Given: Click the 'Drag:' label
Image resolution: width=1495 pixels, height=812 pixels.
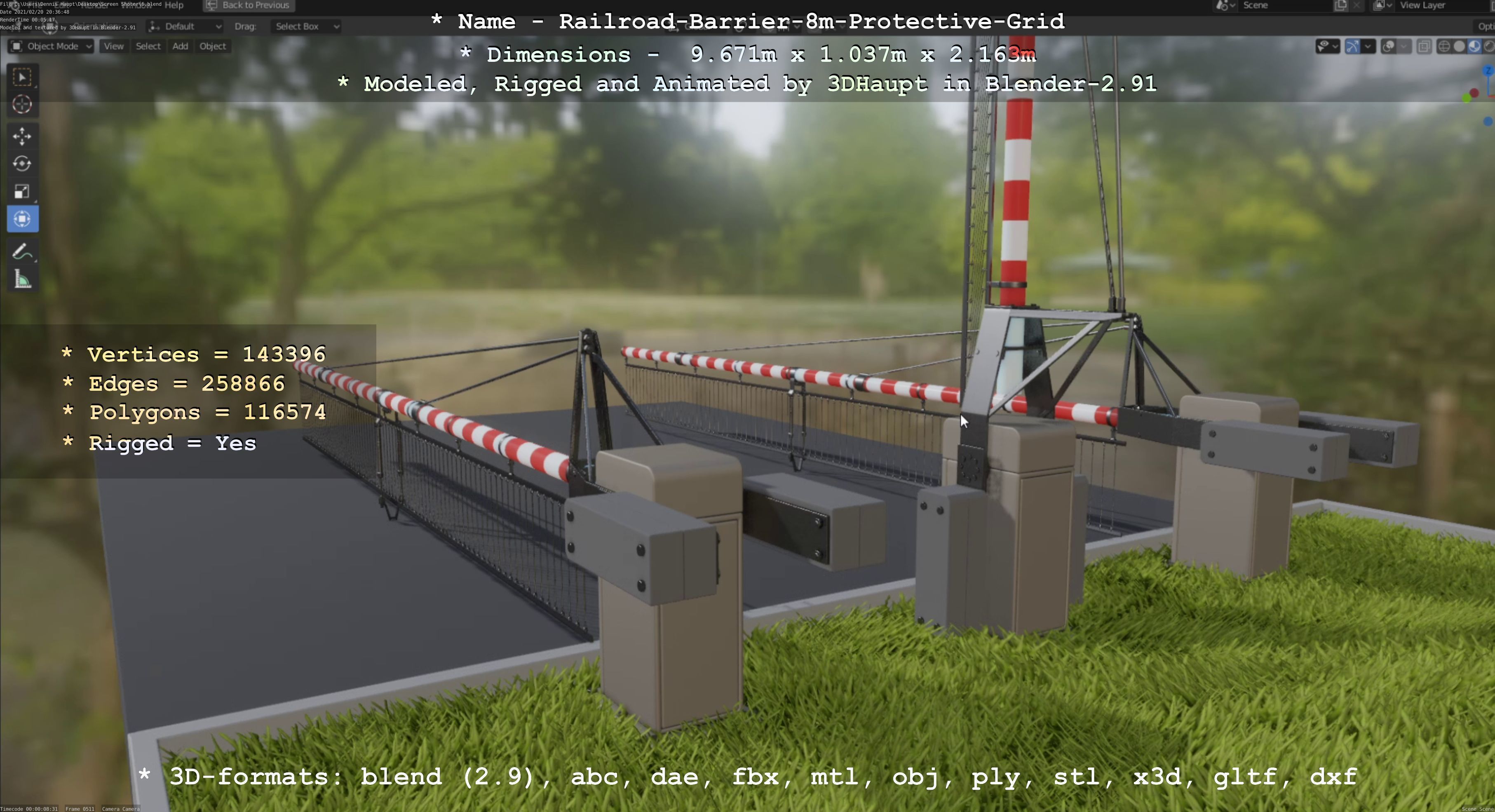Looking at the screenshot, I should tap(245, 26).
